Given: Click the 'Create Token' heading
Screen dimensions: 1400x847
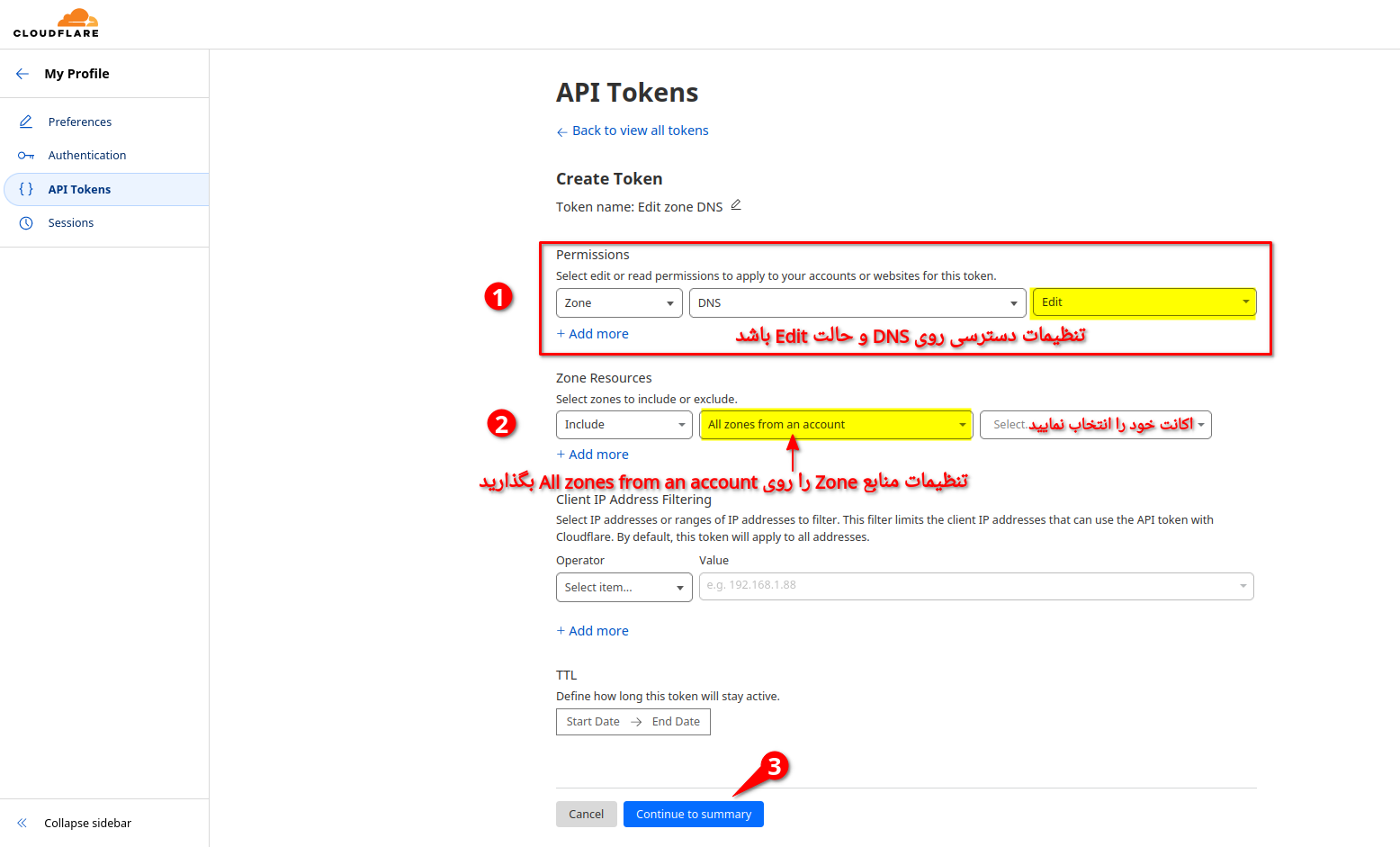Looking at the screenshot, I should (609, 179).
